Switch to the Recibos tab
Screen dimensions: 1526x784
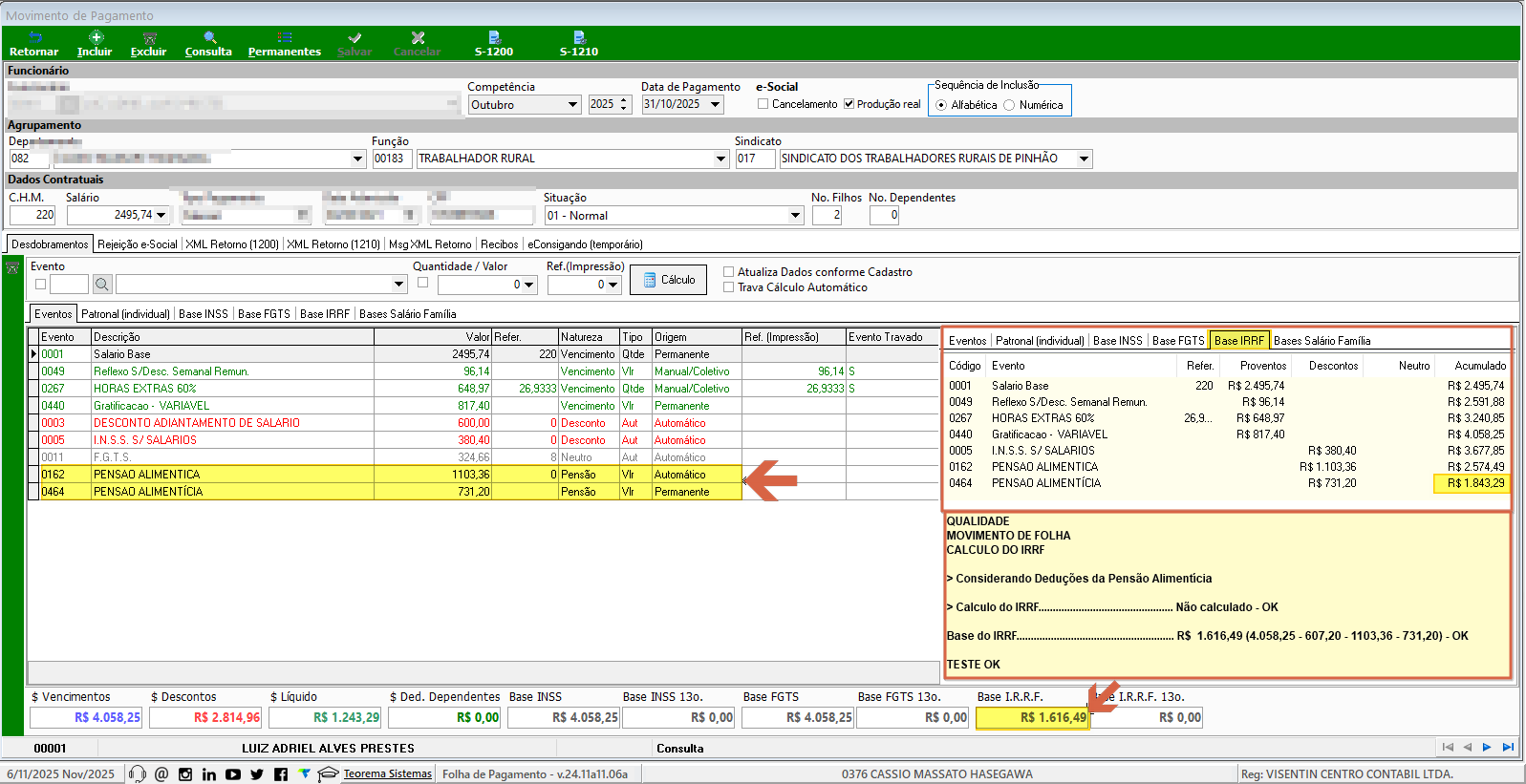click(x=499, y=244)
